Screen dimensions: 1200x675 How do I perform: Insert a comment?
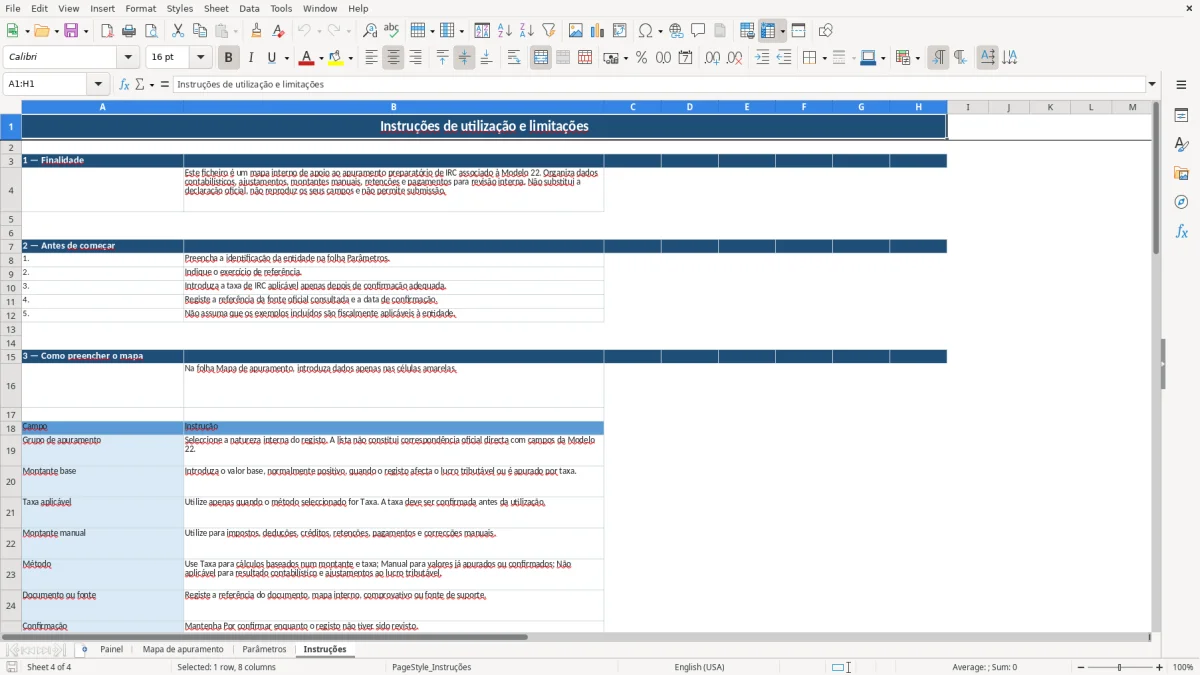coord(698,31)
